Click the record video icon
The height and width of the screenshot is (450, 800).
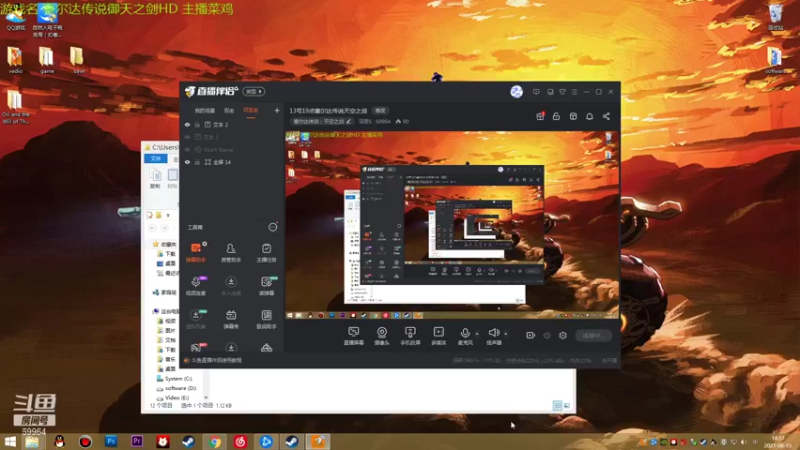pyautogui.click(x=531, y=335)
